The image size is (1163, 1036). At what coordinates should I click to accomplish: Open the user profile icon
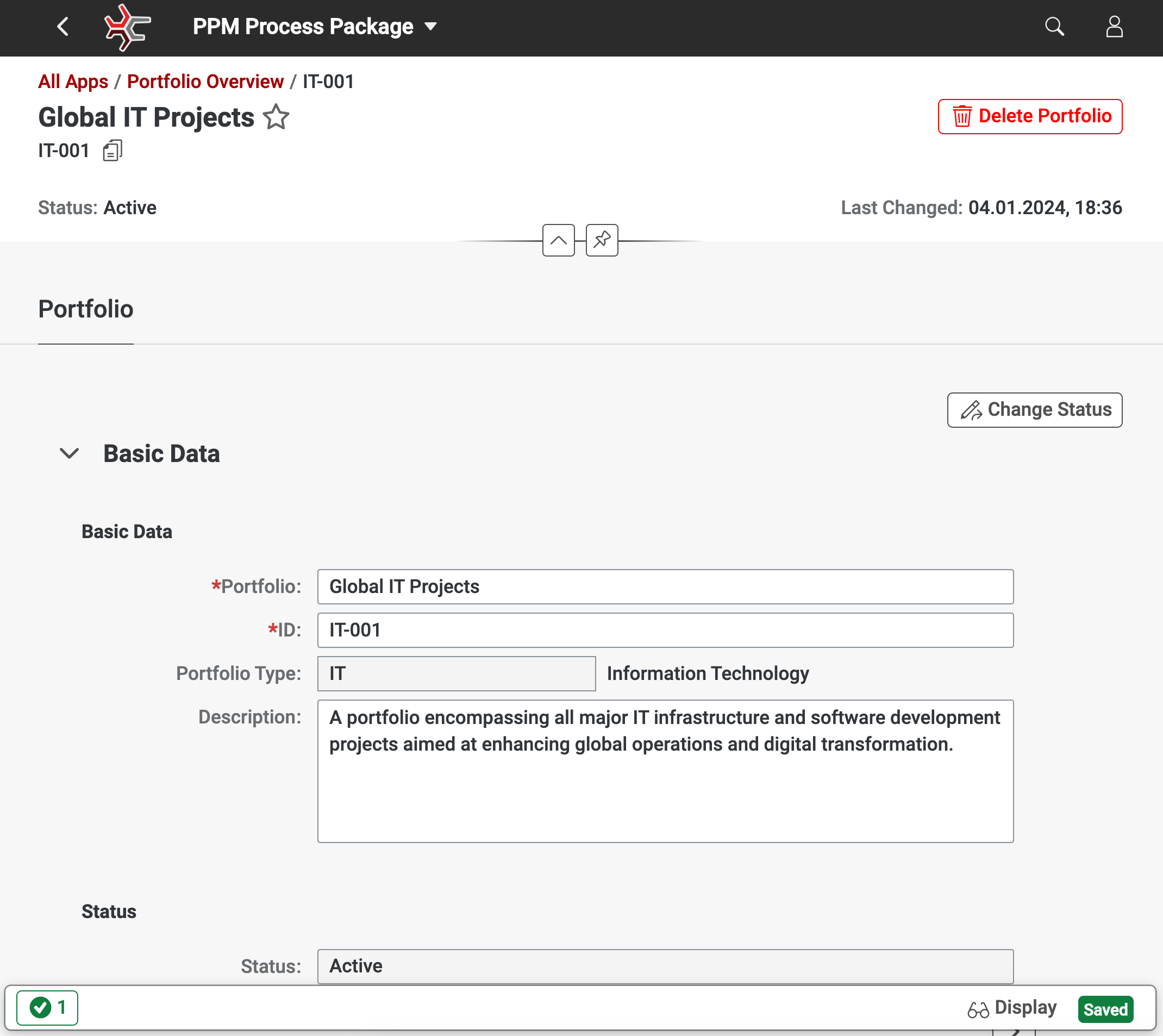(1114, 27)
